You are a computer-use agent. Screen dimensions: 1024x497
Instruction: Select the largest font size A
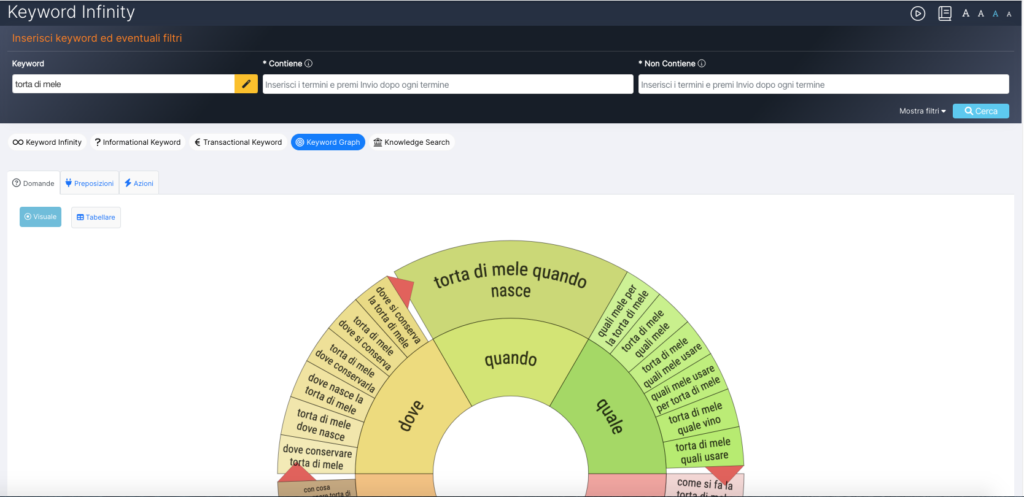click(965, 13)
